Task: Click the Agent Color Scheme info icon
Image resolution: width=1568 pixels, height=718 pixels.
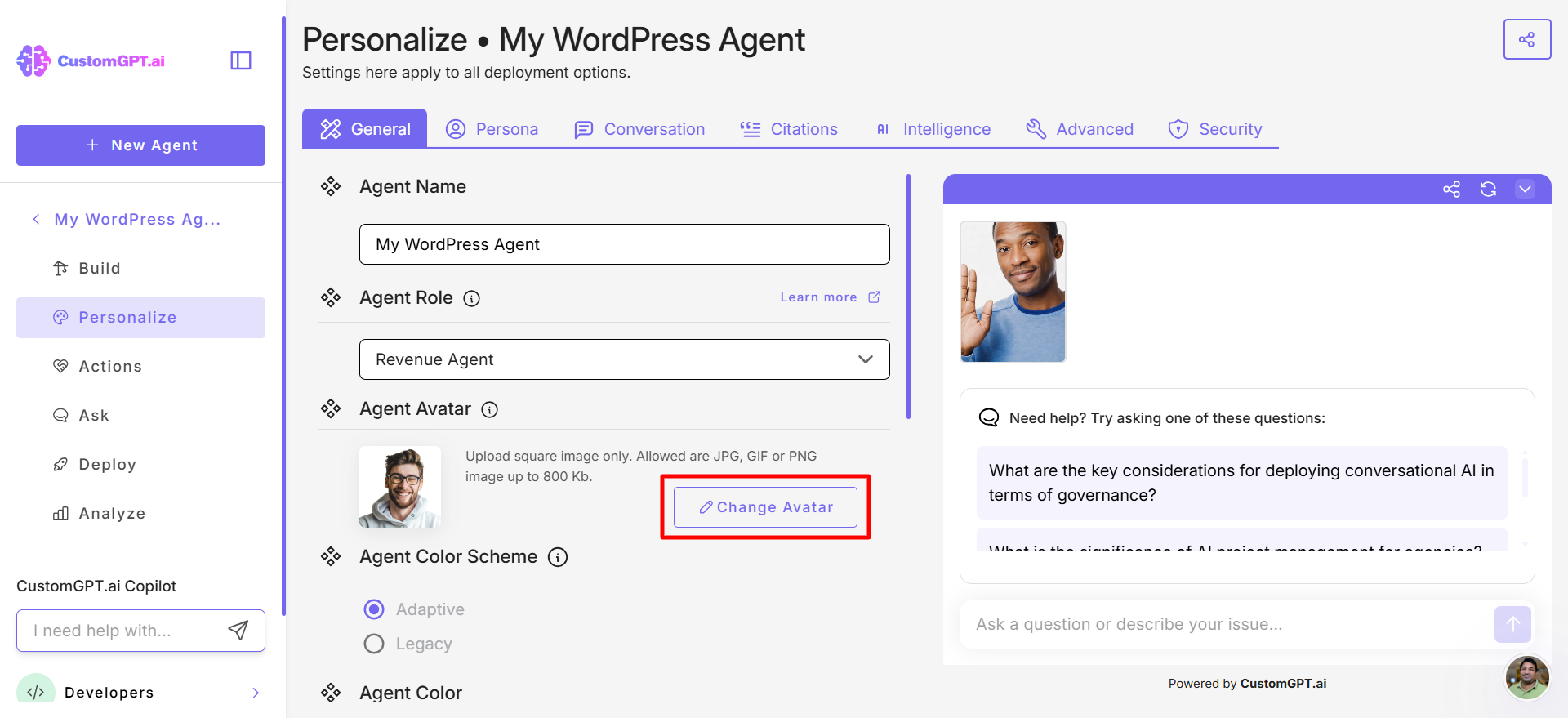Action: pos(558,557)
